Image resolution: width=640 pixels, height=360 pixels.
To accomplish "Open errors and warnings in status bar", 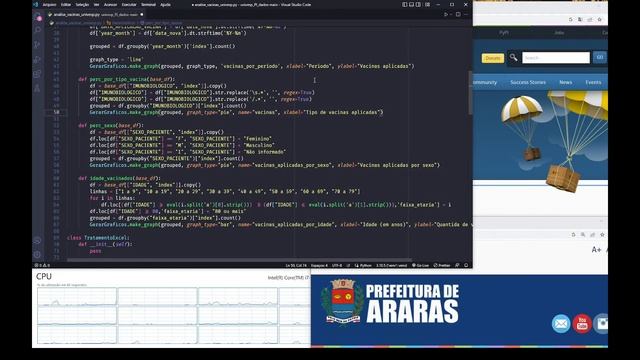I will (42, 265).
